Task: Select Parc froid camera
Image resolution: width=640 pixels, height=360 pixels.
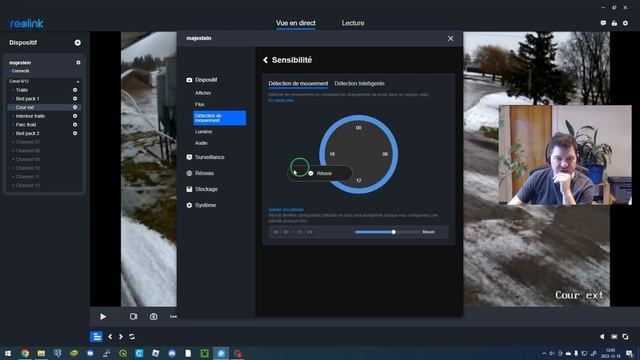Action: (x=26, y=125)
